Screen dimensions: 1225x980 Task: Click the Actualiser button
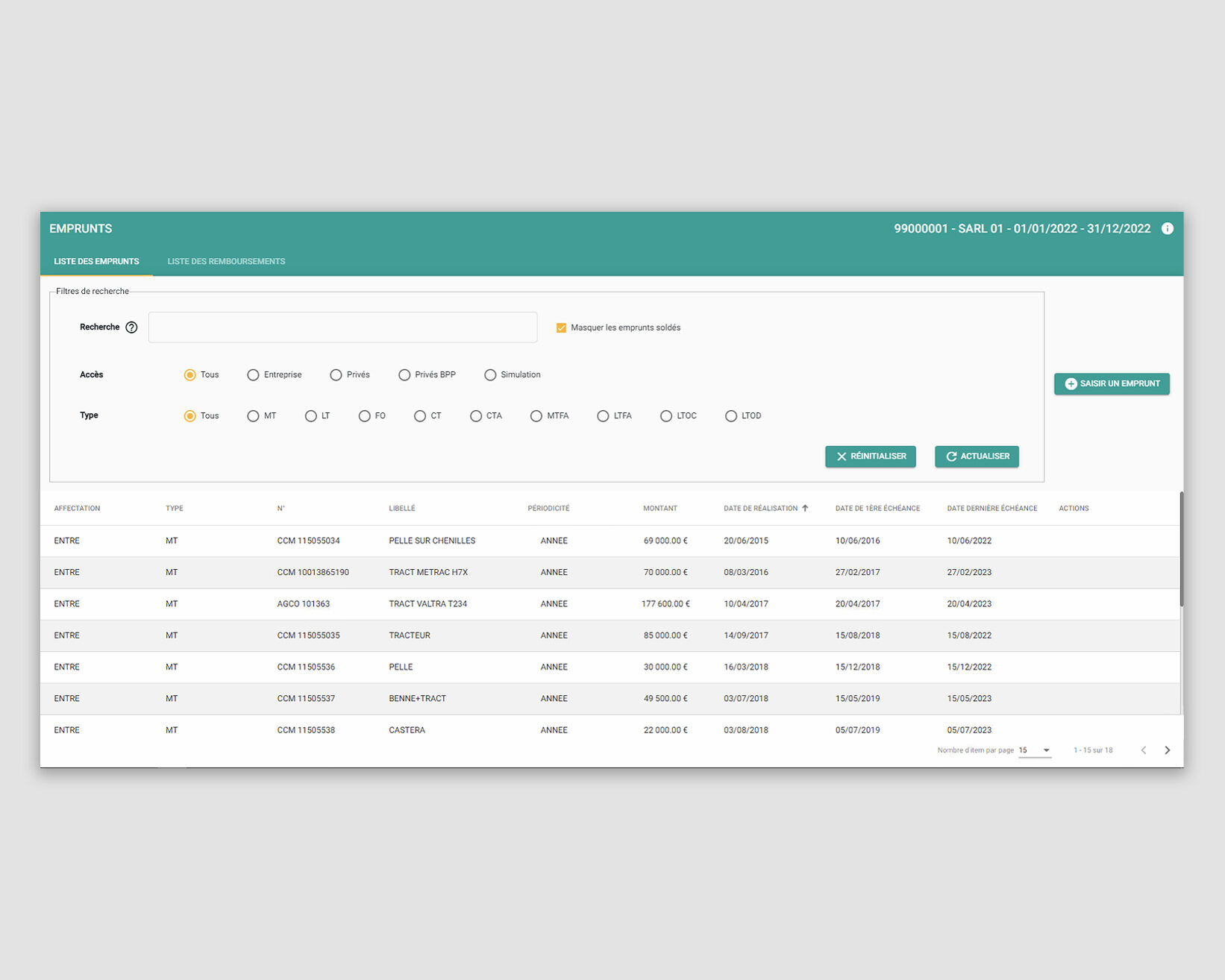point(977,456)
